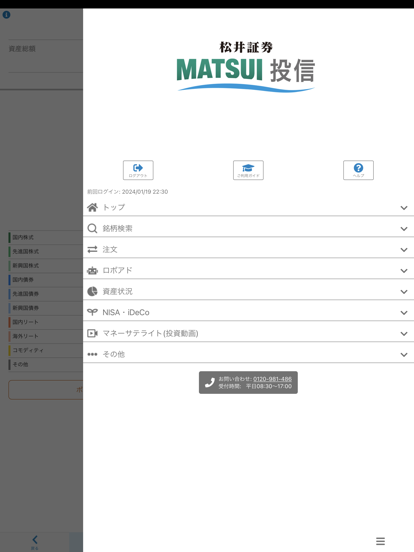Tap the swap arrows icon beside 注文
The height and width of the screenshot is (552, 414).
tap(92, 249)
